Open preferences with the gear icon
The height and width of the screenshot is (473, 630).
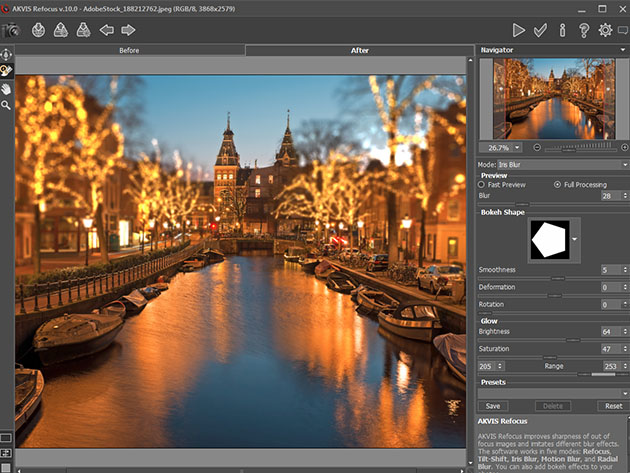tap(605, 30)
